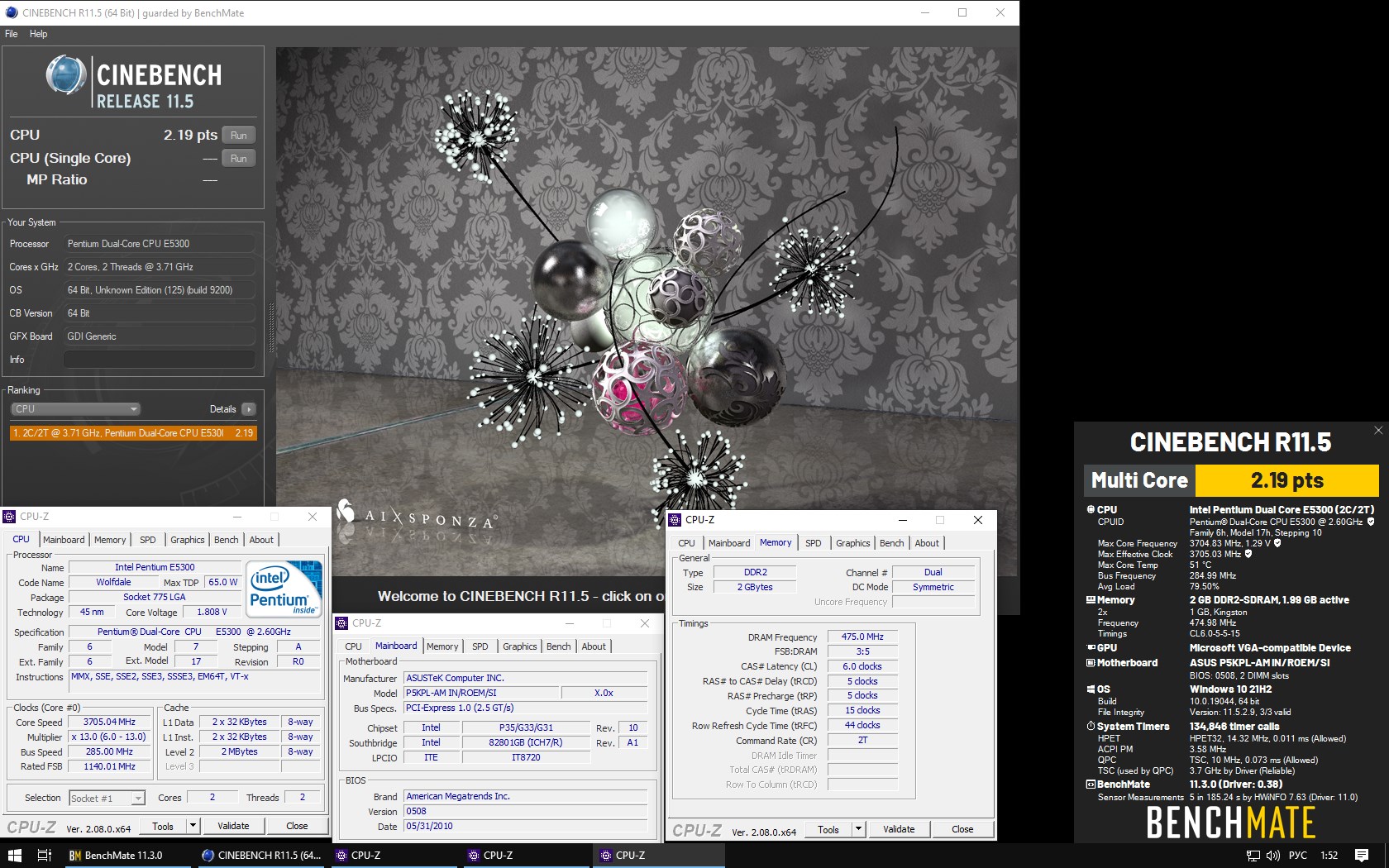
Task: Click the BIOS Date value 05/31/2010
Action: pos(525,826)
